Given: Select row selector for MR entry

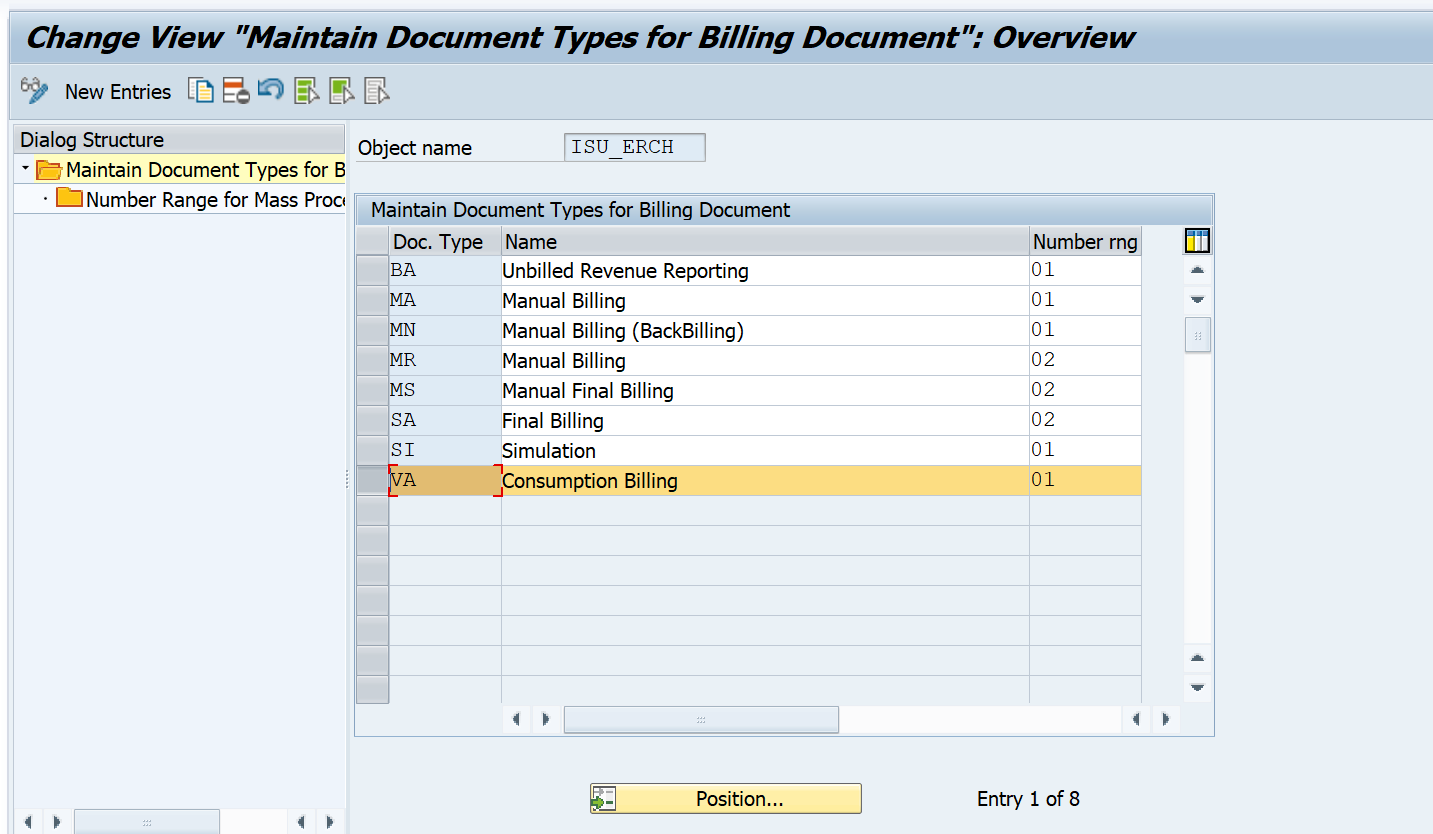Looking at the screenshot, I should point(372,361).
